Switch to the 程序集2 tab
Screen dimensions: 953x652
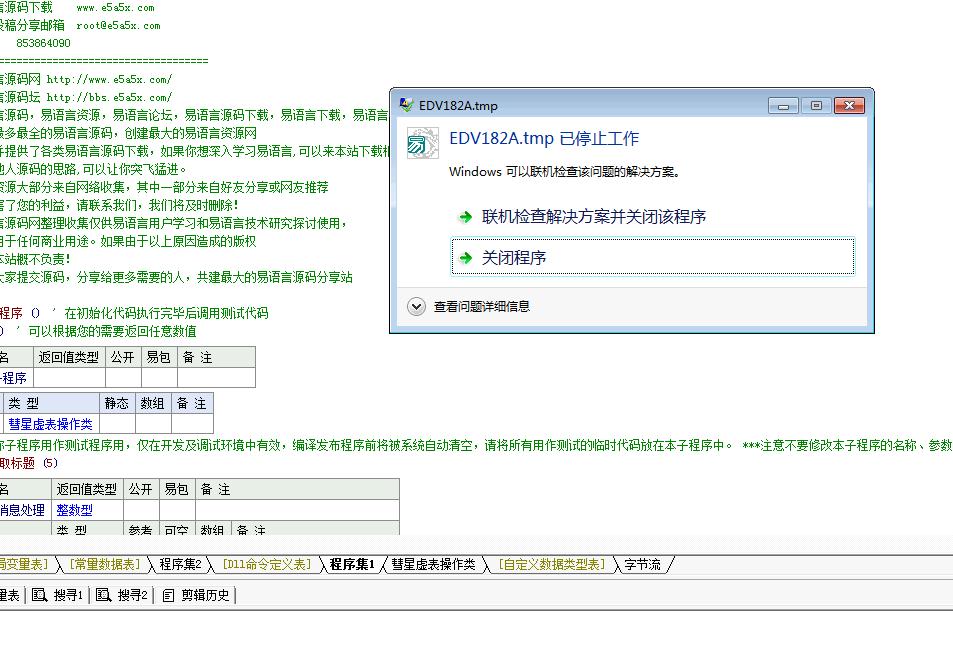pyautogui.click(x=181, y=564)
